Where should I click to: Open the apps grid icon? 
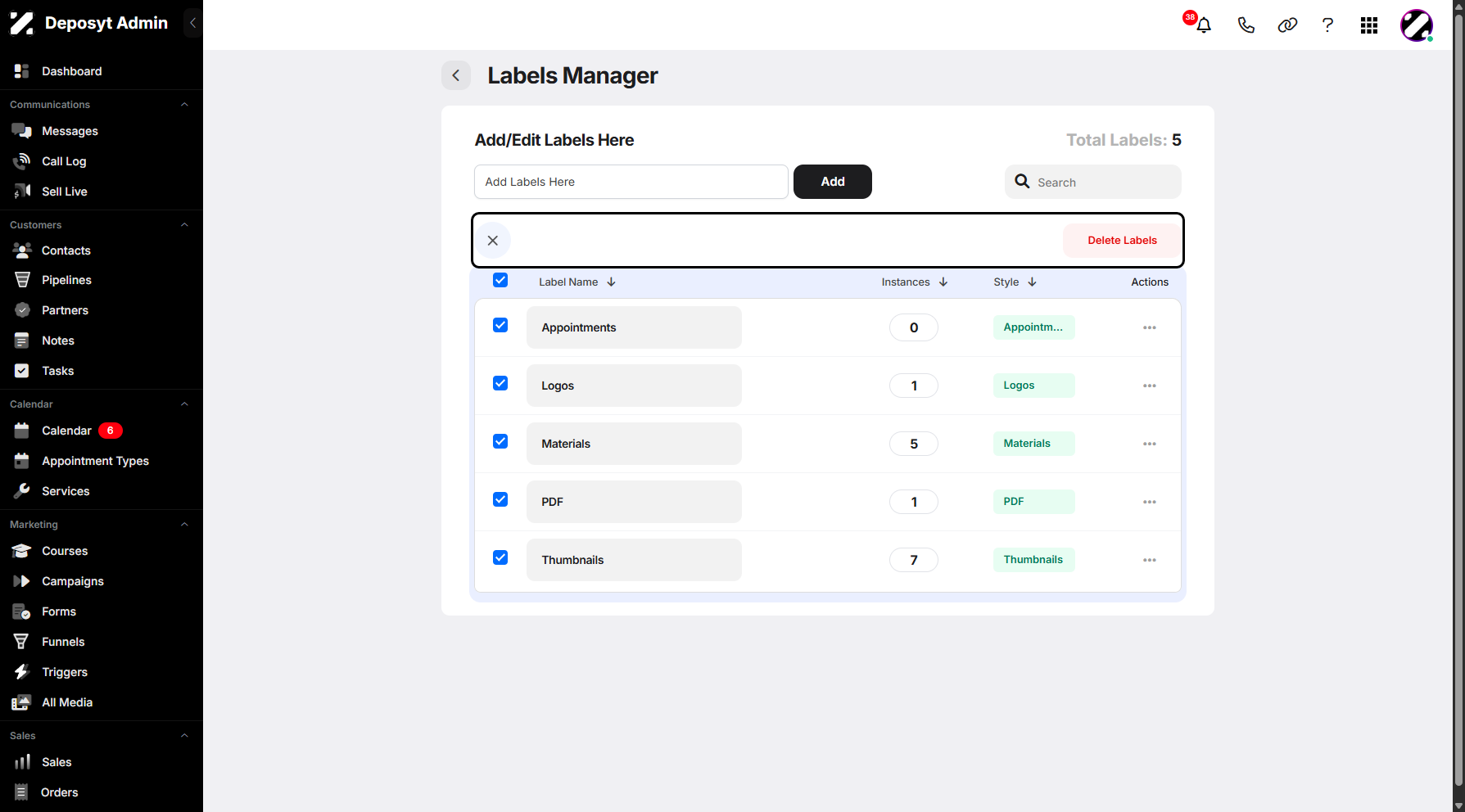[x=1369, y=25]
